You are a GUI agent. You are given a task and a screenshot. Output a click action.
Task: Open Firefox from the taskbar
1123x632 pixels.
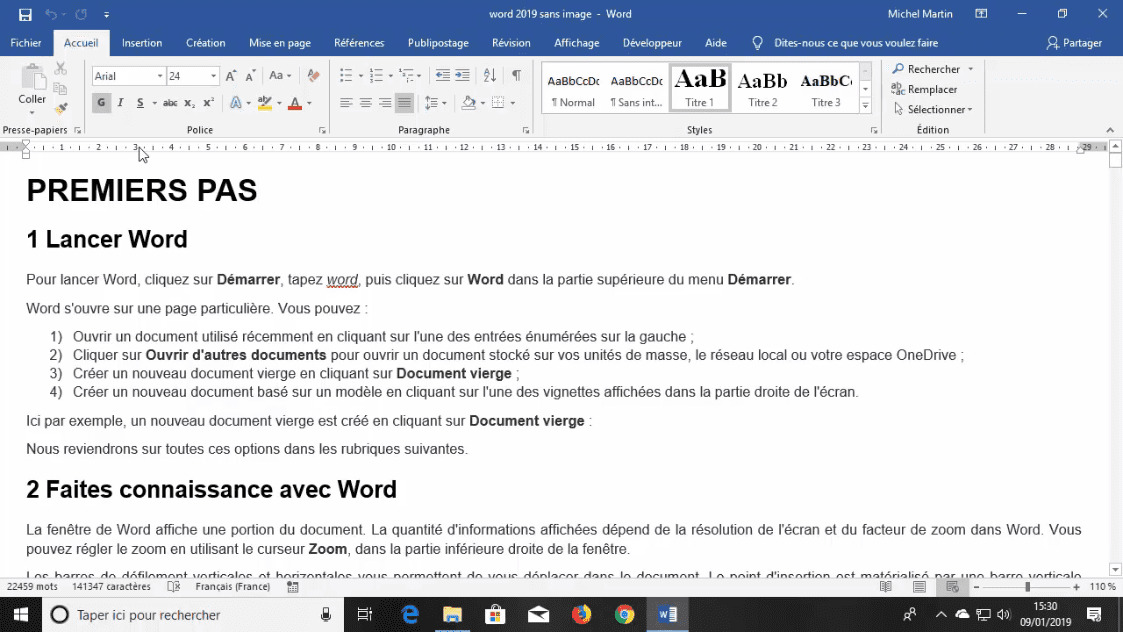pyautogui.click(x=581, y=615)
